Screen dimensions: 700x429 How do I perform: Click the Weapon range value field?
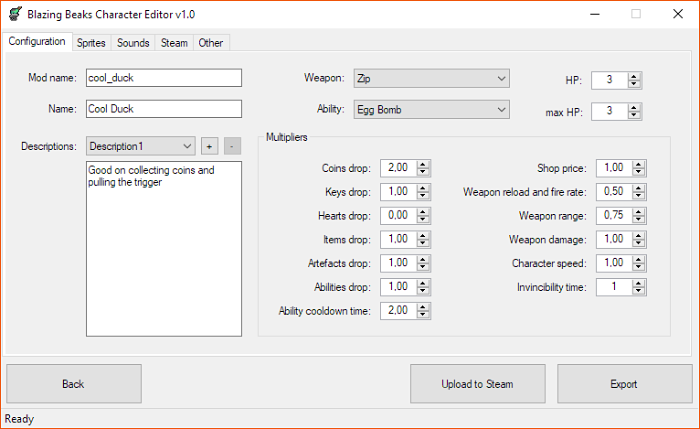(x=614, y=216)
